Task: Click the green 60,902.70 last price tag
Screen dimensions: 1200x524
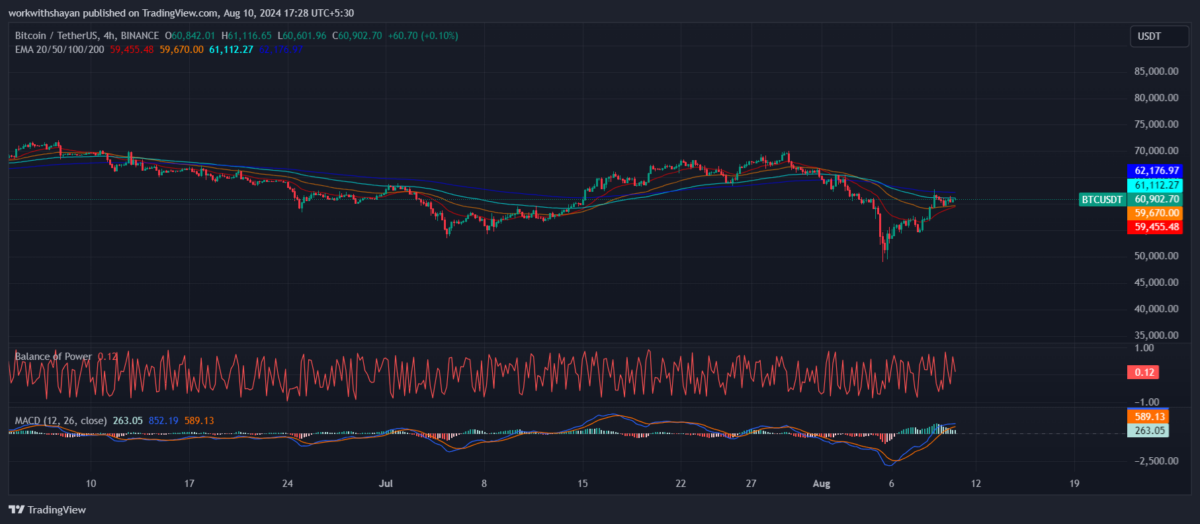Action: [x=1156, y=199]
